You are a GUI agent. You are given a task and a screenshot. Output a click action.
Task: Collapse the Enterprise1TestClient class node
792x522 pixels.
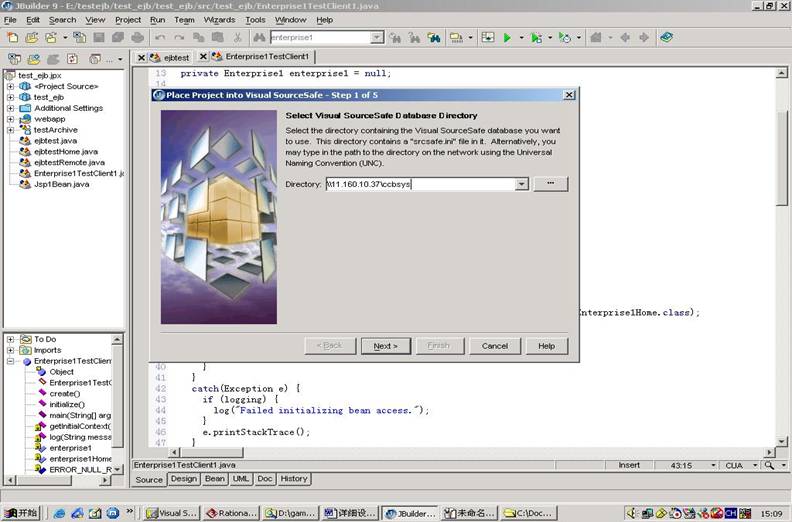click(x=10, y=361)
